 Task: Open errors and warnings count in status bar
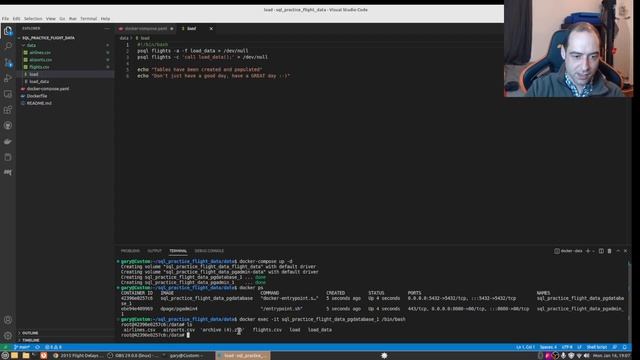pos(53,347)
